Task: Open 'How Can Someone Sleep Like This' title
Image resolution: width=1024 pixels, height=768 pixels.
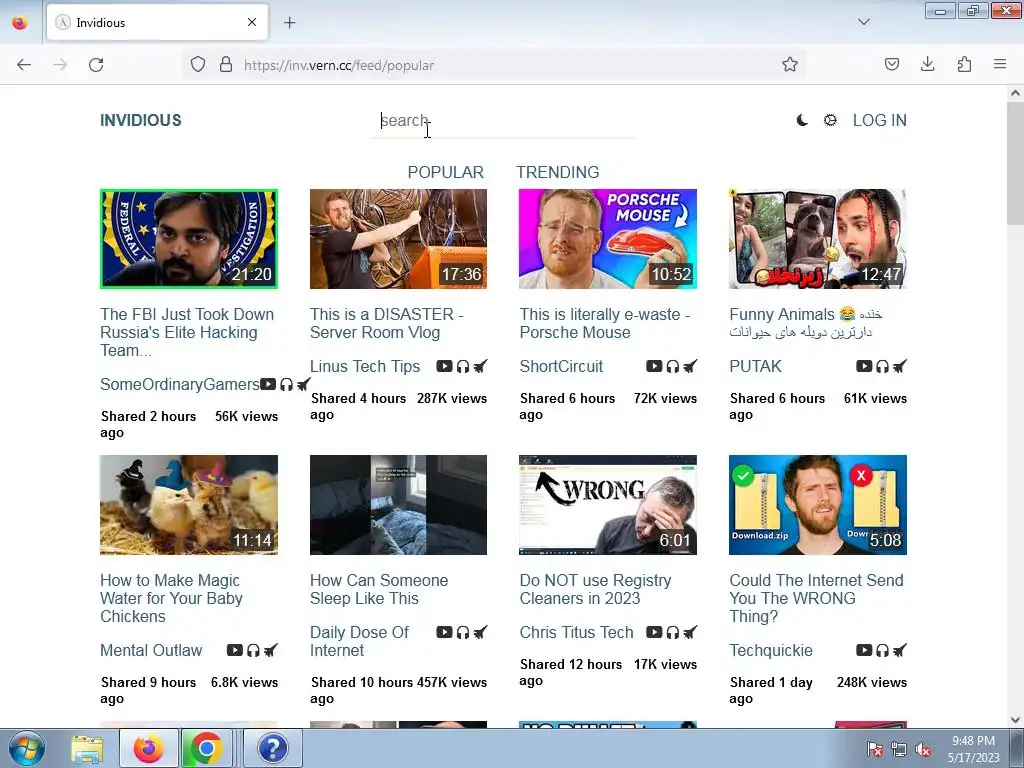Action: coord(379,589)
